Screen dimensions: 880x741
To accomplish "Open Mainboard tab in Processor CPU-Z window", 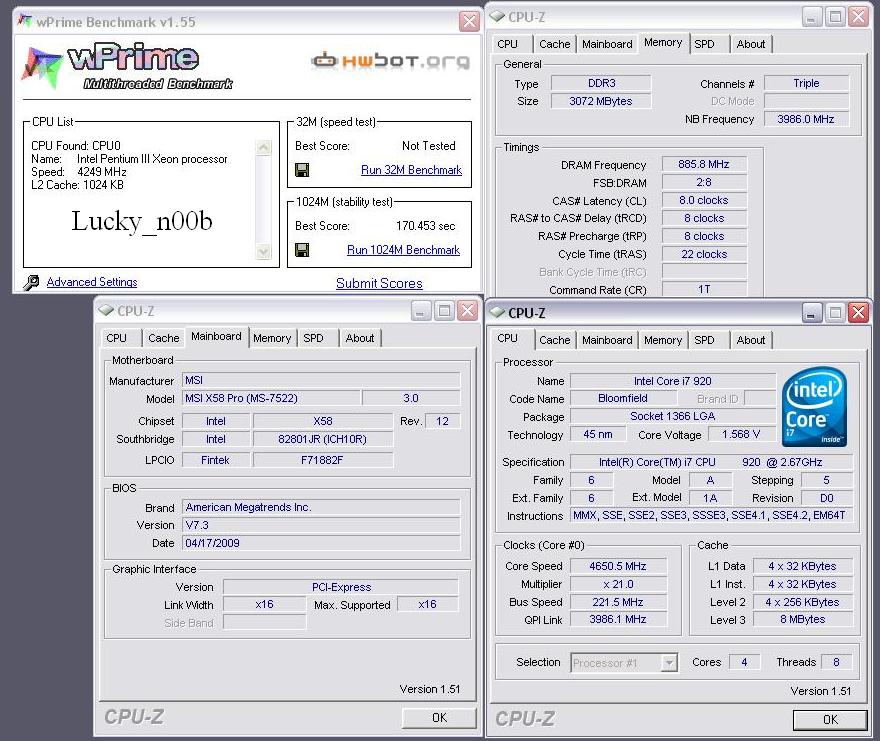I will coord(607,340).
